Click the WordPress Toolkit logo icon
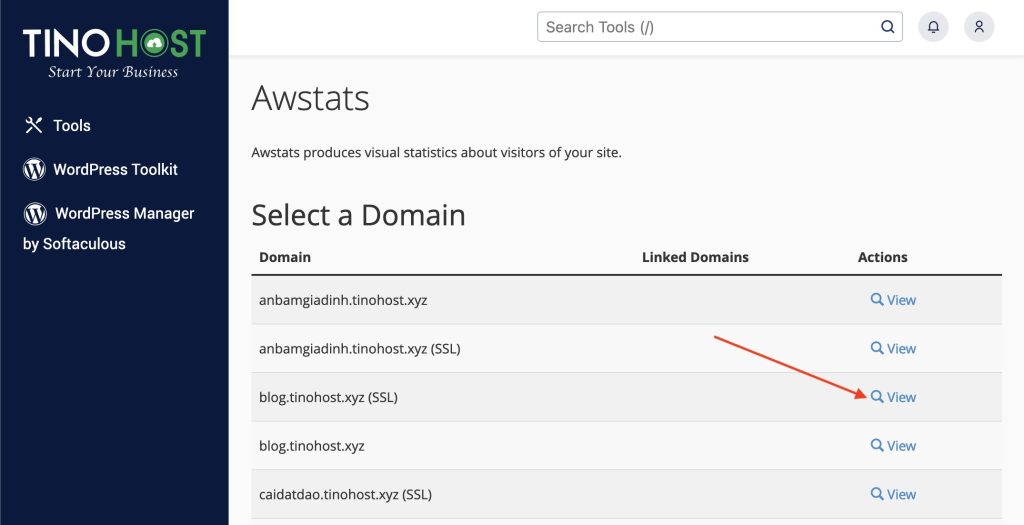Image resolution: width=1024 pixels, height=525 pixels. tap(34, 169)
